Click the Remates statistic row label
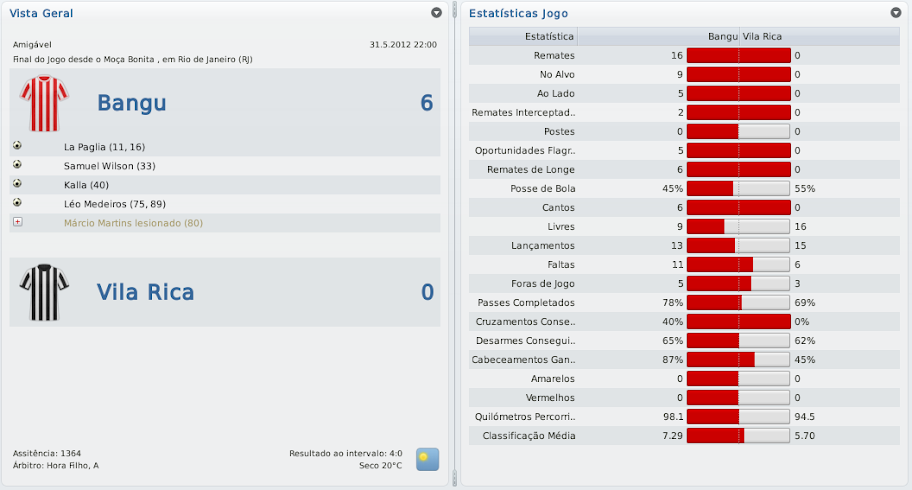 point(554,56)
